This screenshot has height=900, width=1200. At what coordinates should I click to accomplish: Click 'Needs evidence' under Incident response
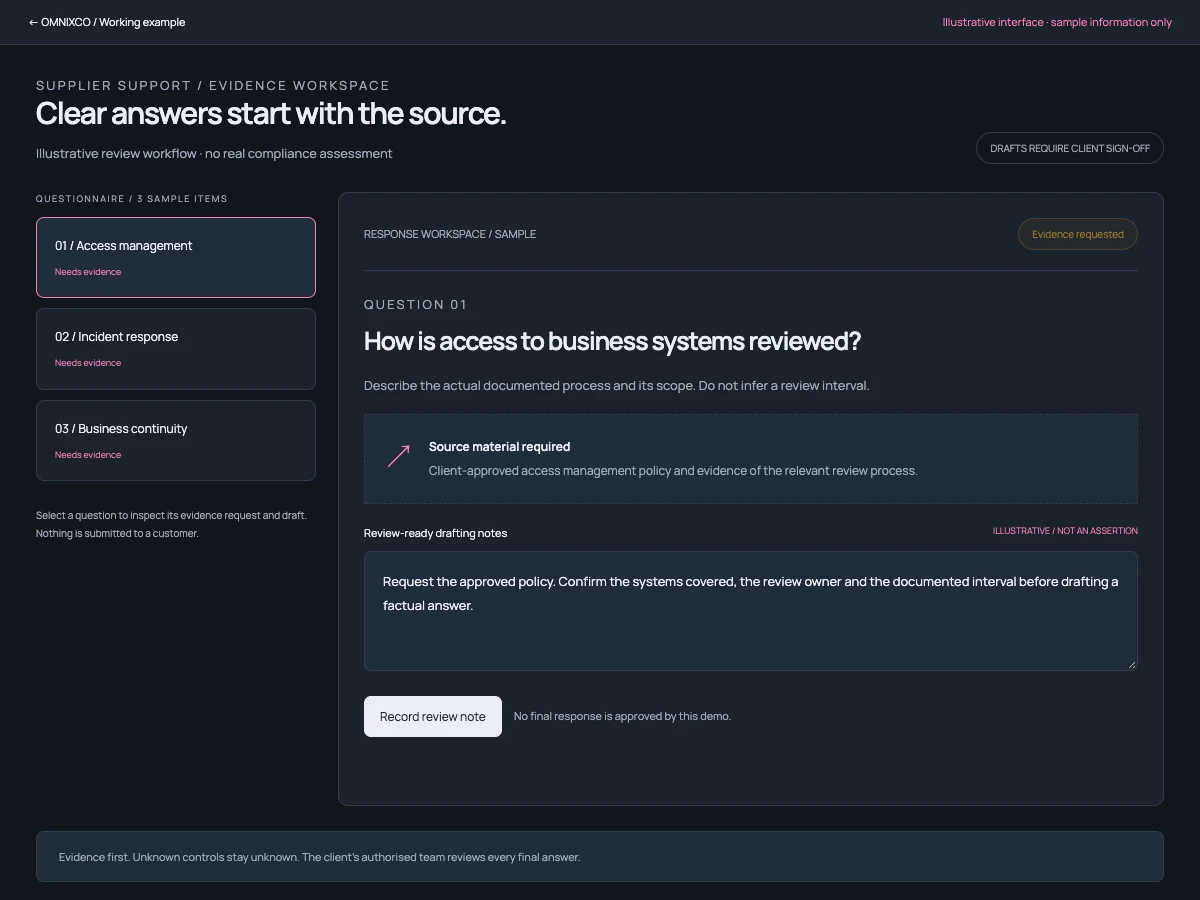tap(88, 363)
